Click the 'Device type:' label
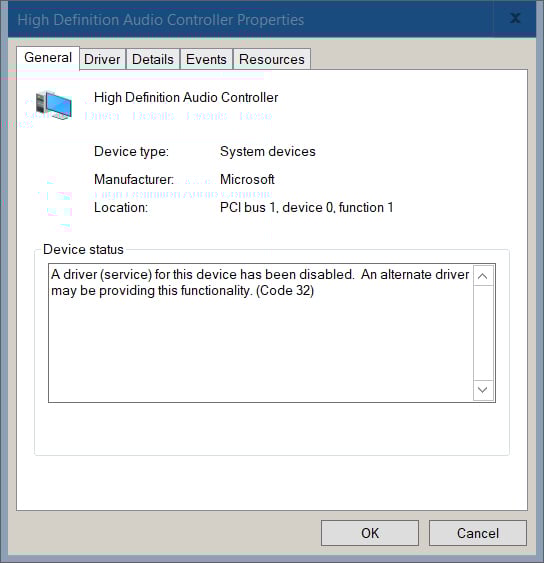The height and width of the screenshot is (563, 544). (131, 151)
